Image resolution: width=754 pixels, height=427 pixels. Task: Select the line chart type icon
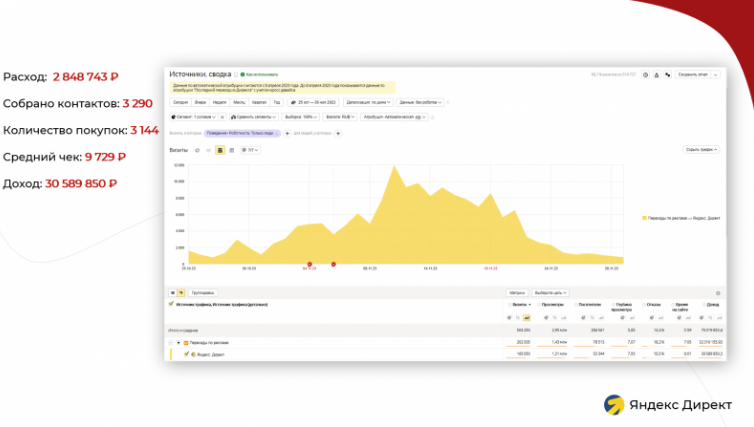[208, 150]
